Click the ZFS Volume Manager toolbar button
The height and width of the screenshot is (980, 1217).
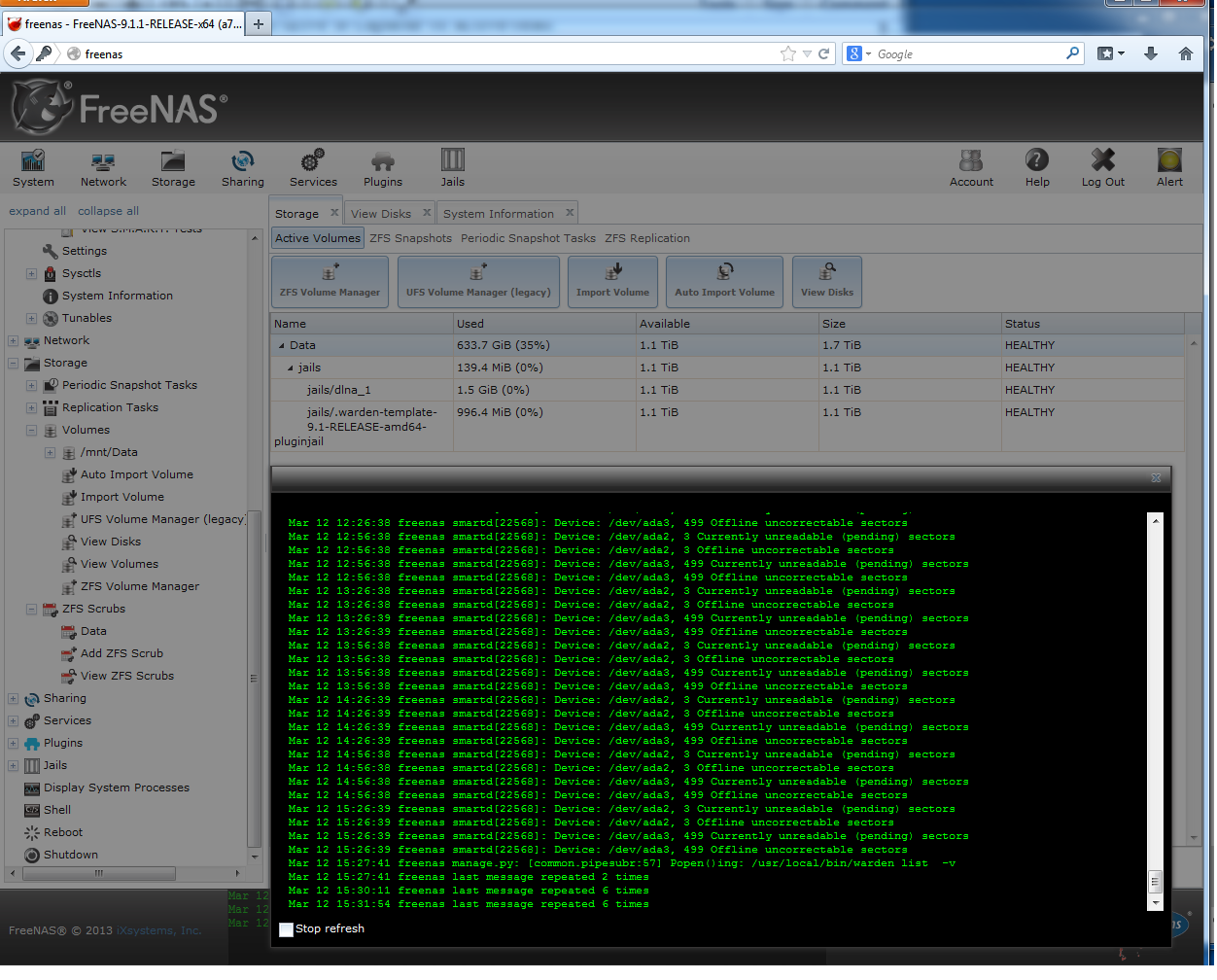click(330, 282)
